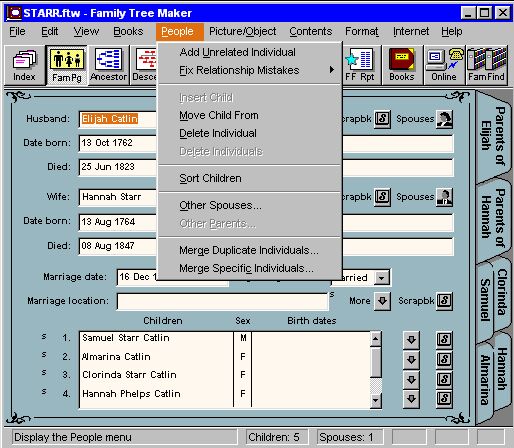Open scrapbook for Almarina Catlin

tap(444, 360)
